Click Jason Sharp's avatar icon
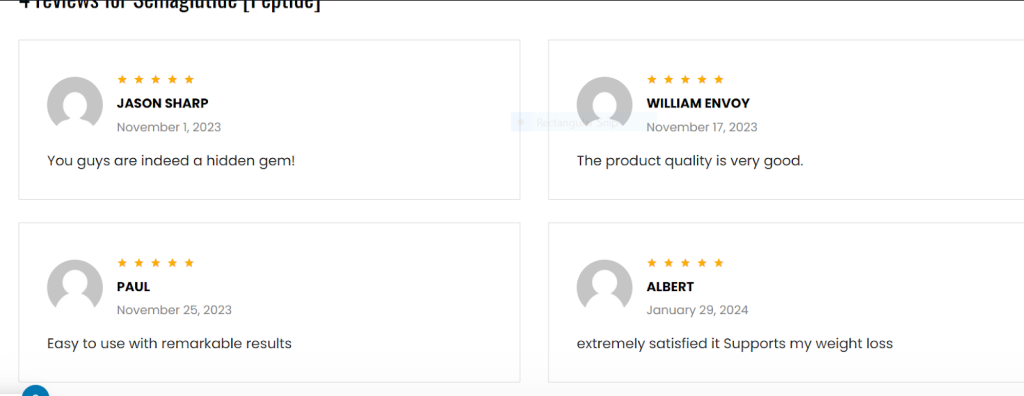1024x396 pixels. point(74,104)
